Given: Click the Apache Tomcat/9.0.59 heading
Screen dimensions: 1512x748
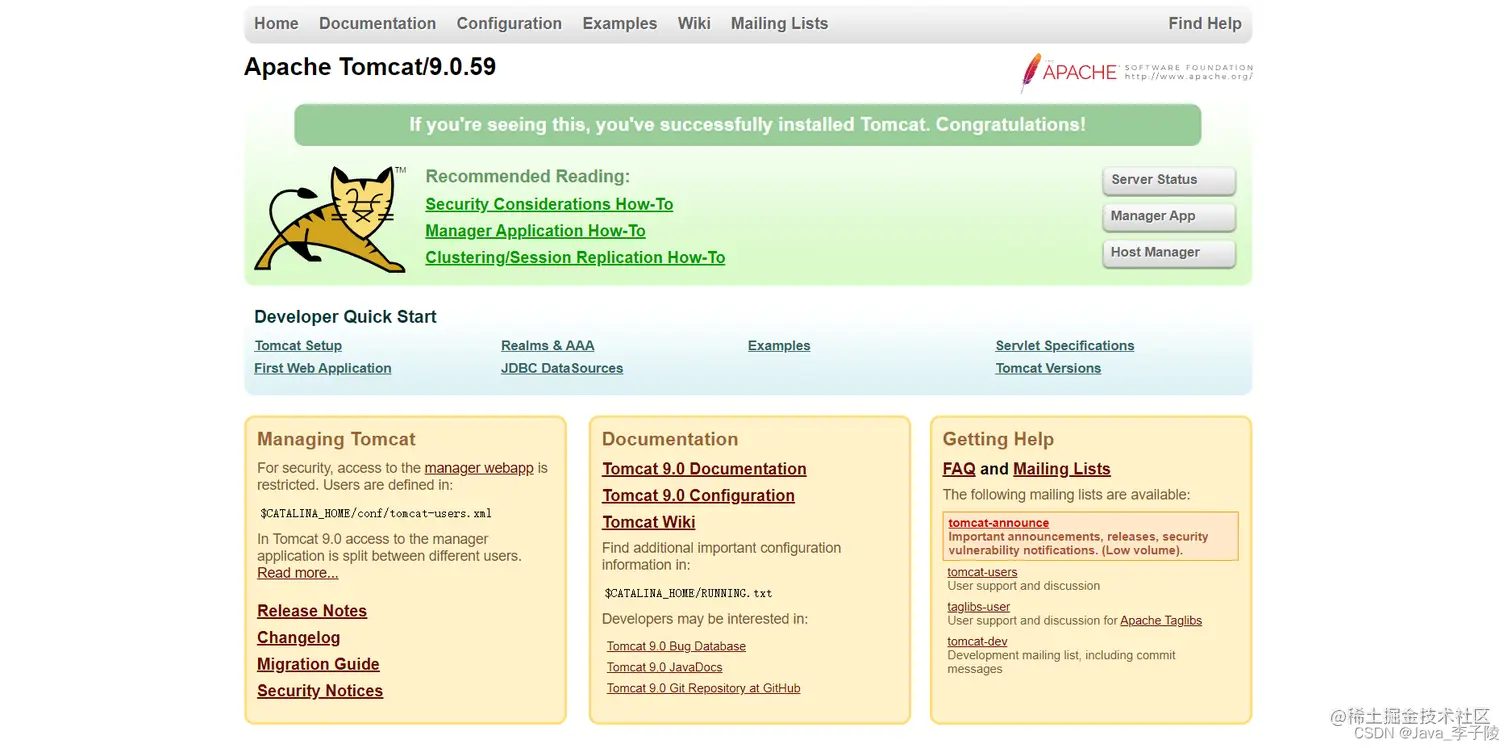Looking at the screenshot, I should pos(370,67).
